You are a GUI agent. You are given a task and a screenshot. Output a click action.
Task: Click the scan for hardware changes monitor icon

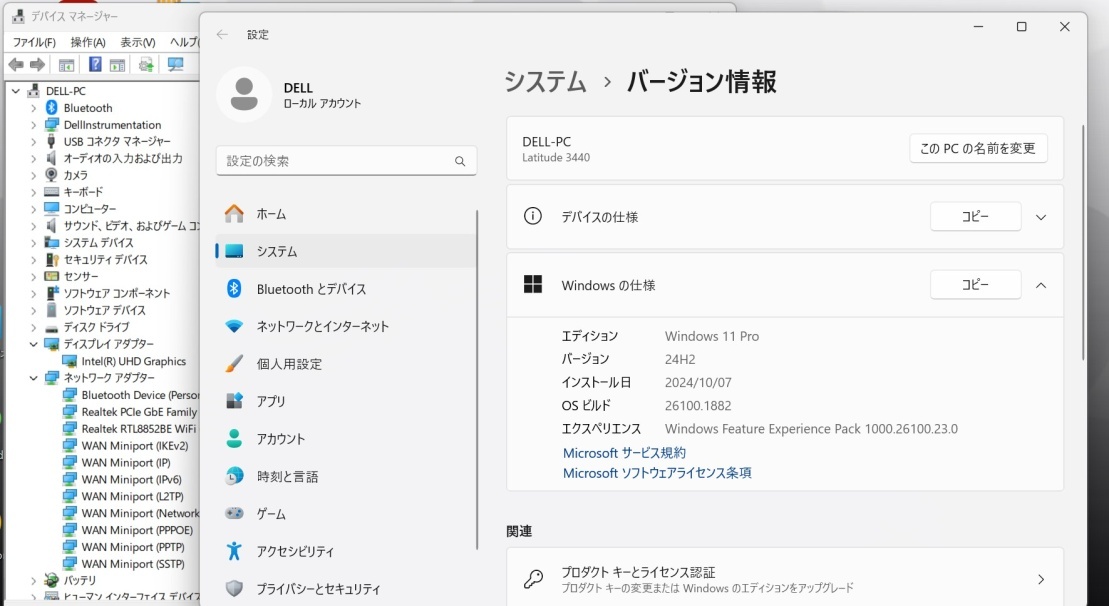tap(175, 65)
